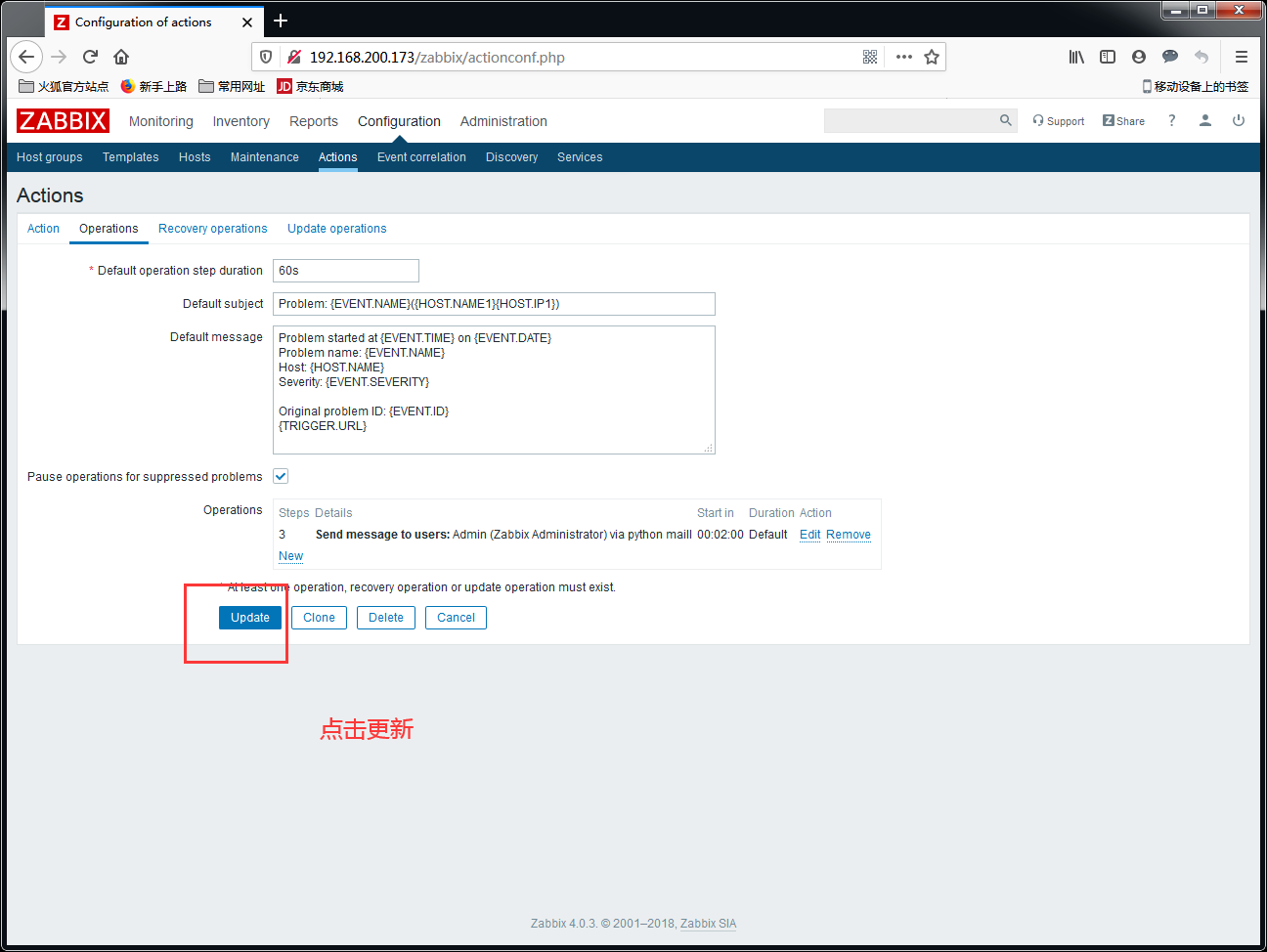Viewport: 1267px width, 952px height.
Task: Open the Administration menu
Action: pos(503,121)
